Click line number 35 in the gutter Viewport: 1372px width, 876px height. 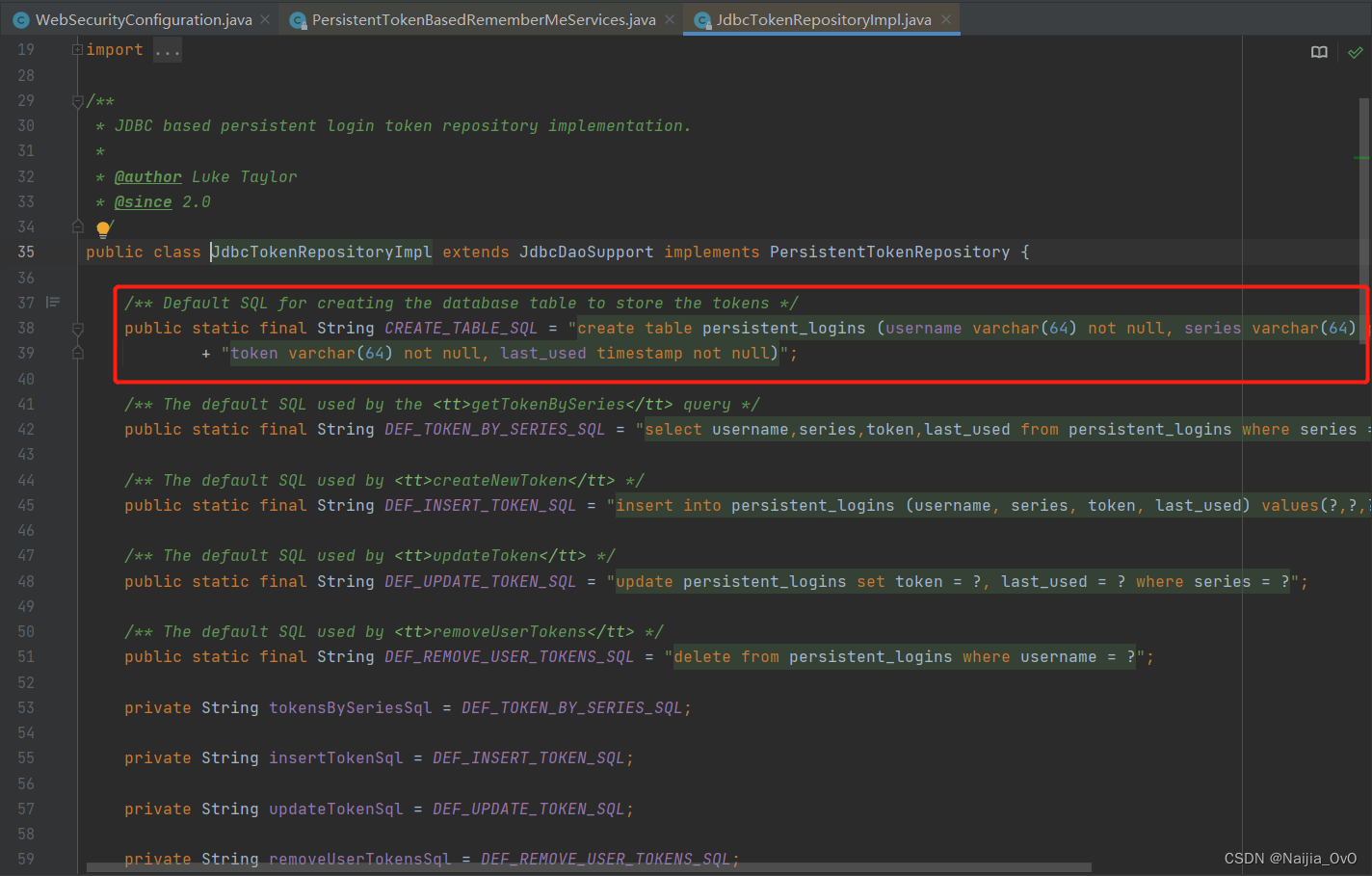26,252
